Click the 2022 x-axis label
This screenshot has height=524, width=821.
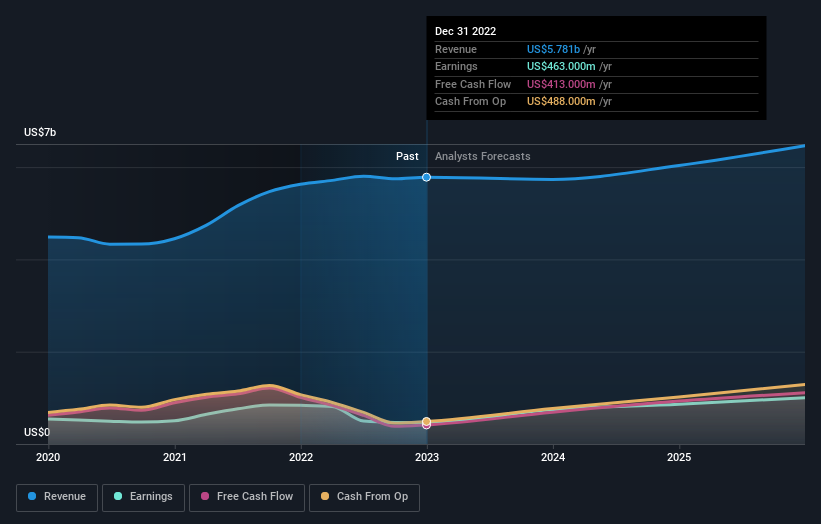click(301, 458)
